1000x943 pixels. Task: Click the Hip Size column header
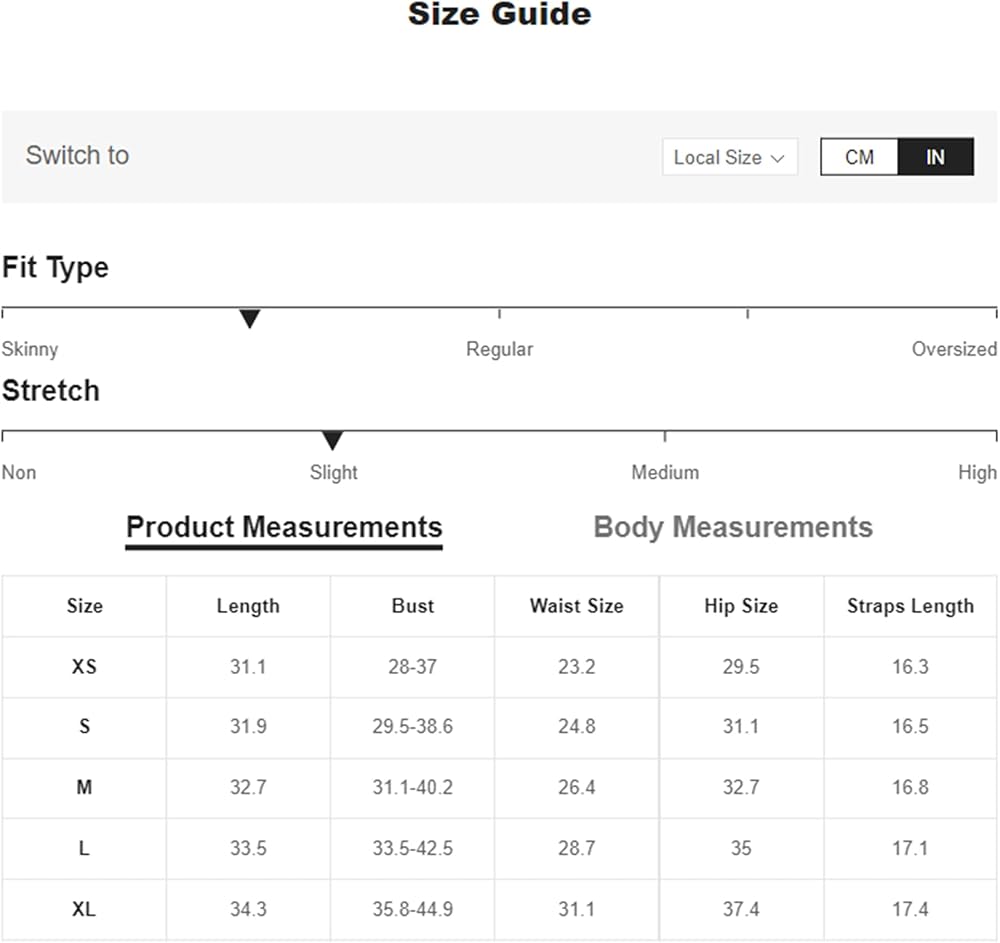point(741,606)
